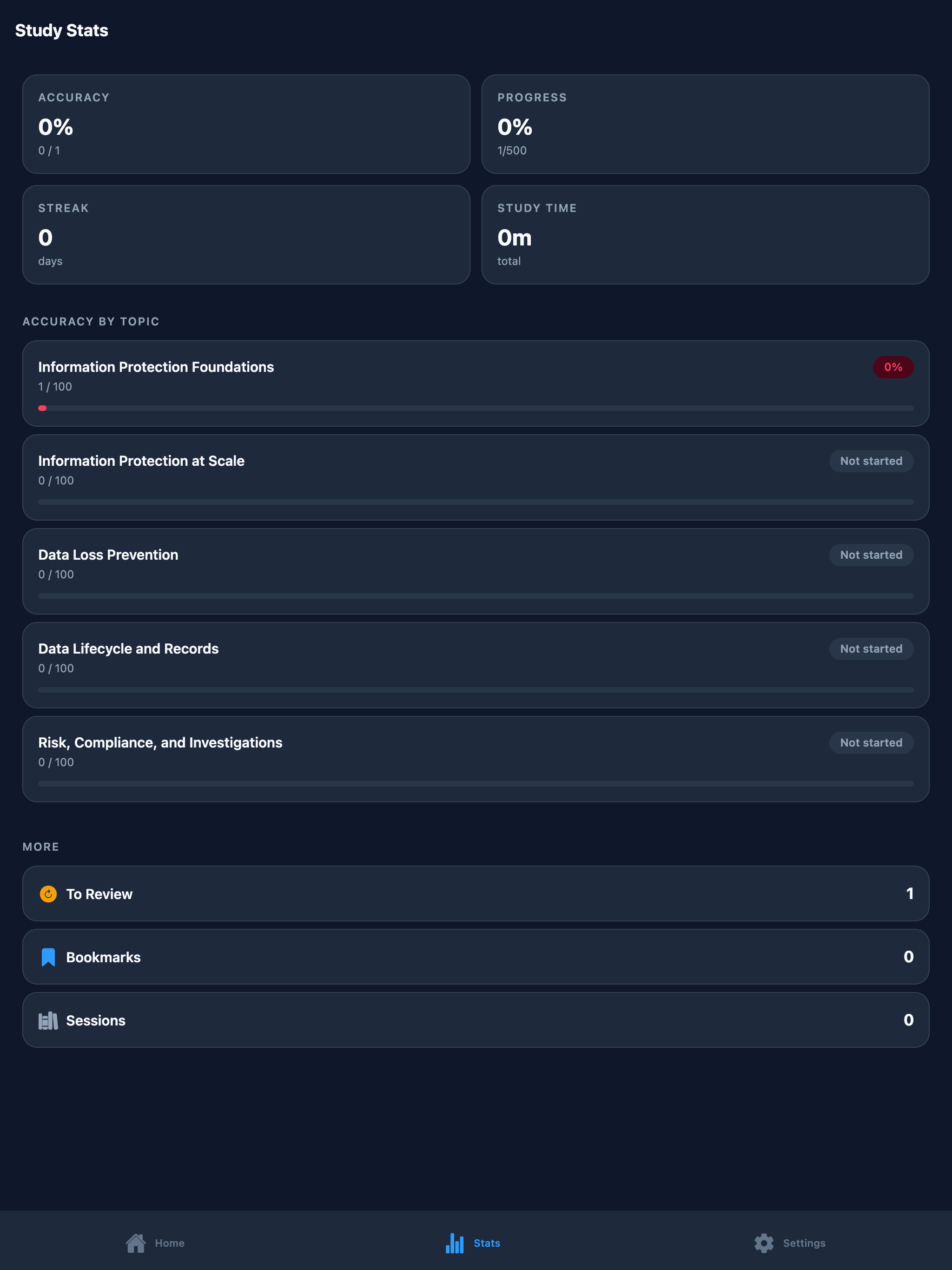Click the blue Bookmarks icon

point(48,957)
